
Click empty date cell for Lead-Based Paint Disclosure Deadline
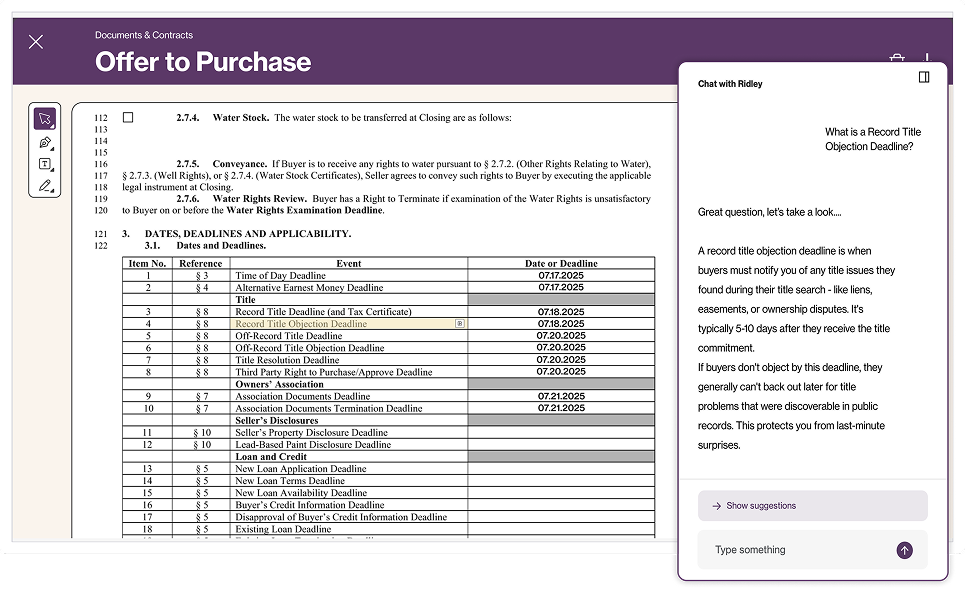pyautogui.click(x=561, y=444)
